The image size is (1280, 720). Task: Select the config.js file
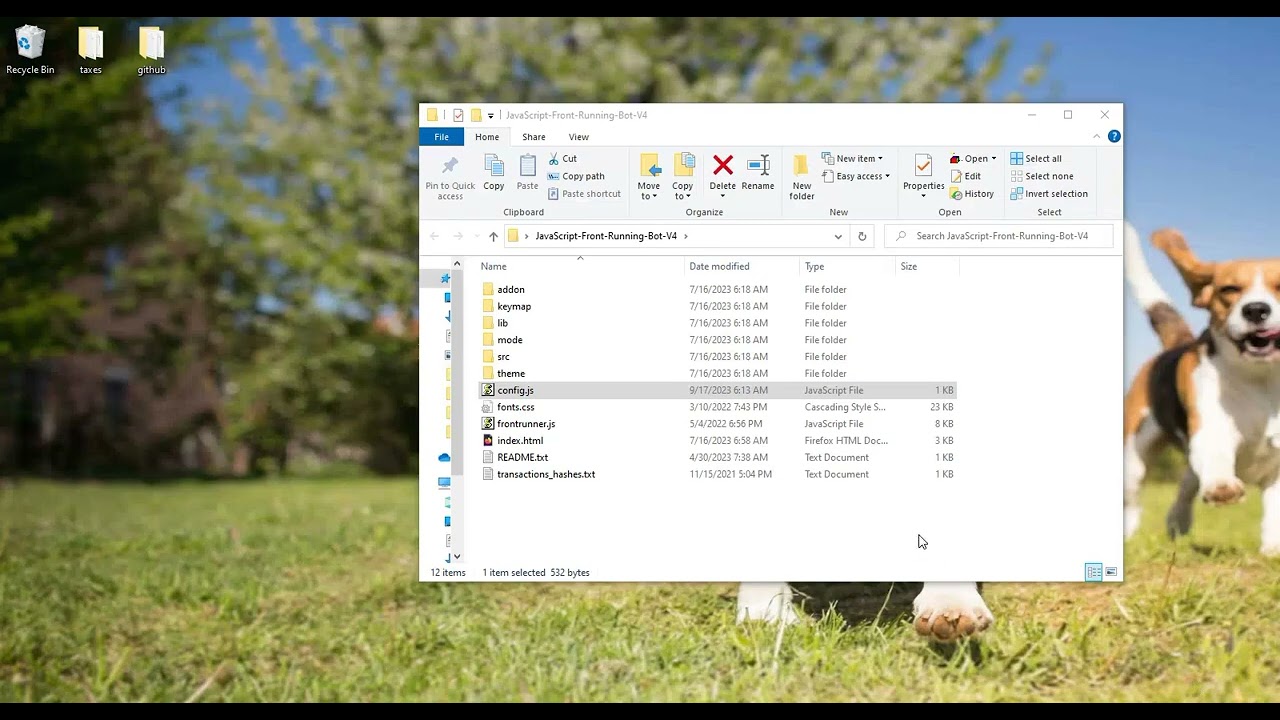click(718, 390)
